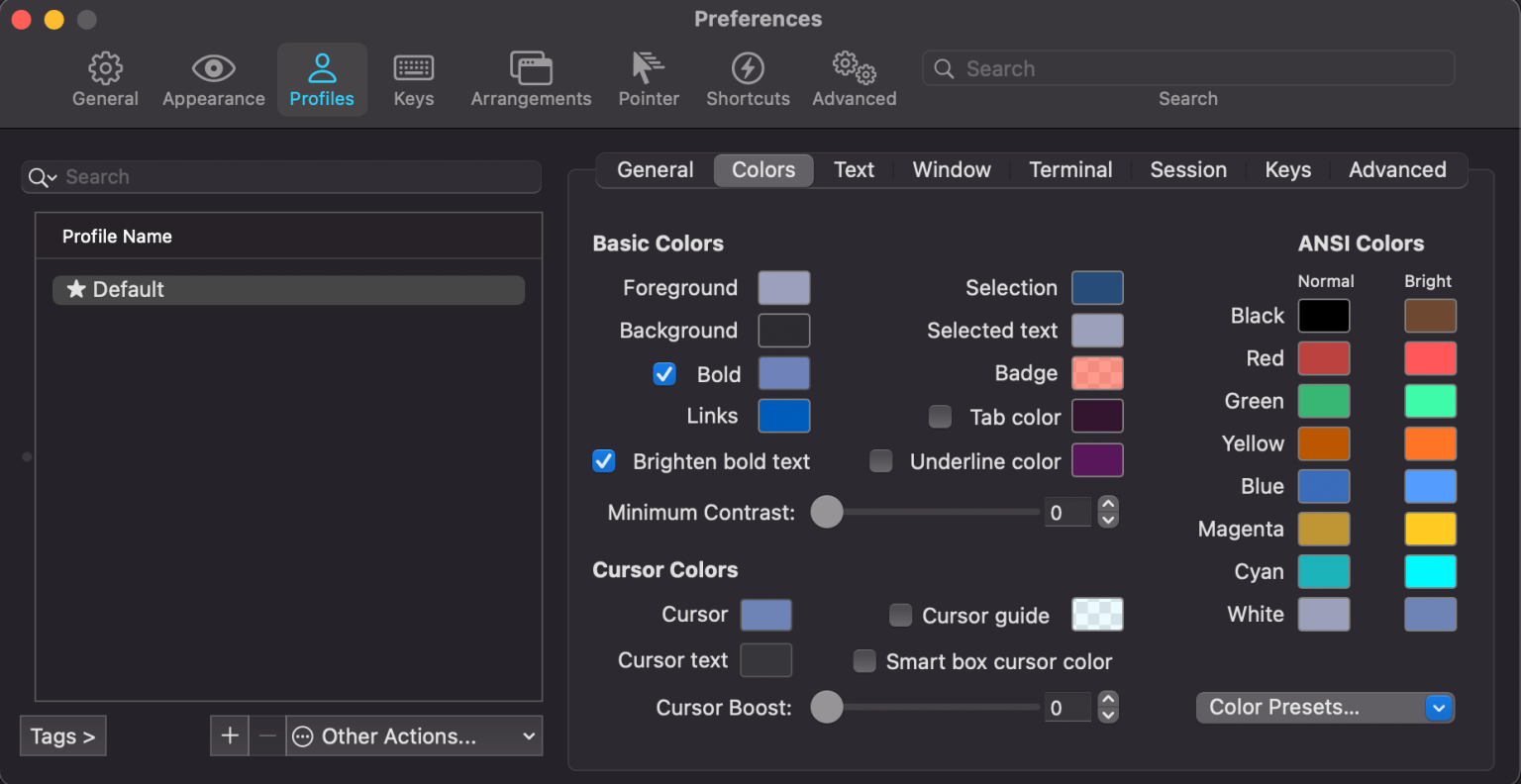Viewport: 1521px width, 784px height.
Task: Enable the Tab color checkbox
Action: pos(940,417)
